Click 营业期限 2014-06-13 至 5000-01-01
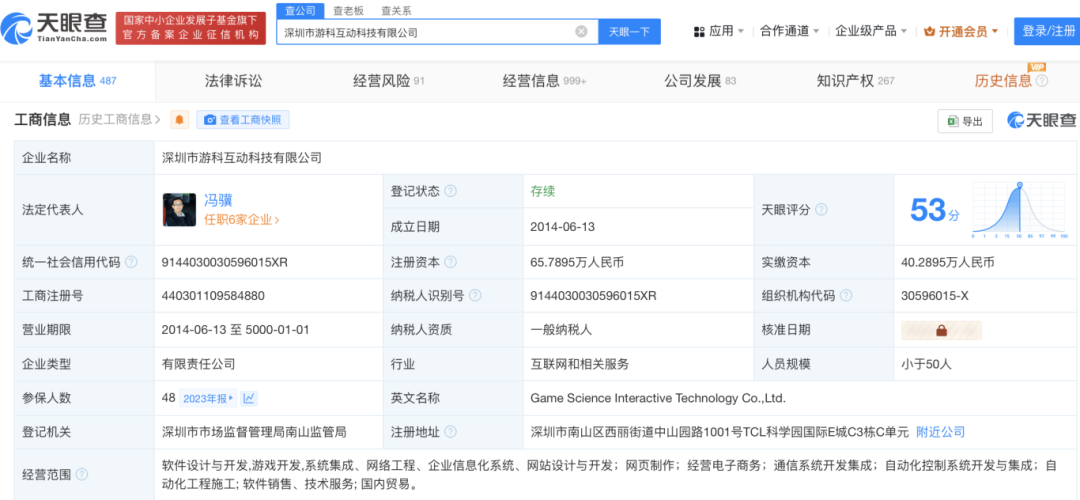 tap(236, 330)
